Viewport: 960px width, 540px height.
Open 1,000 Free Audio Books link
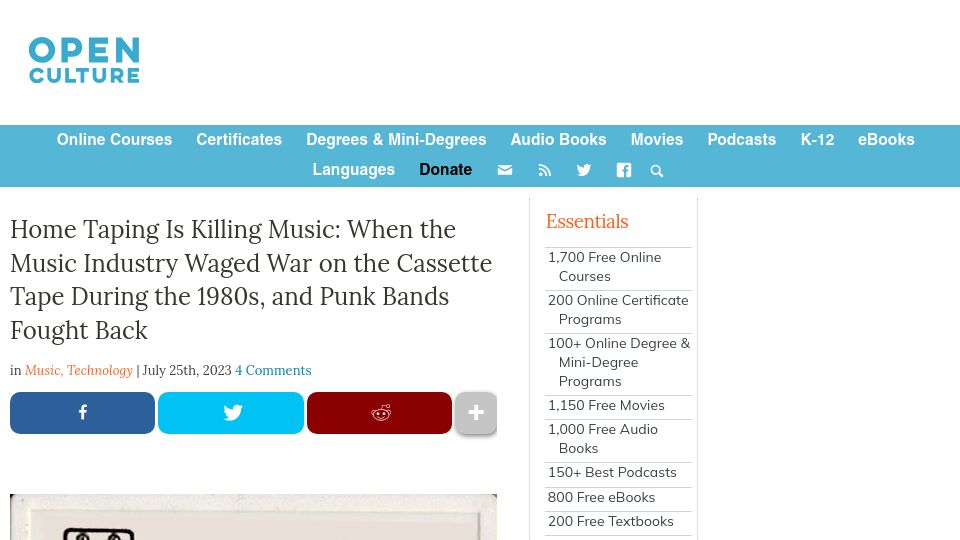coord(602,439)
